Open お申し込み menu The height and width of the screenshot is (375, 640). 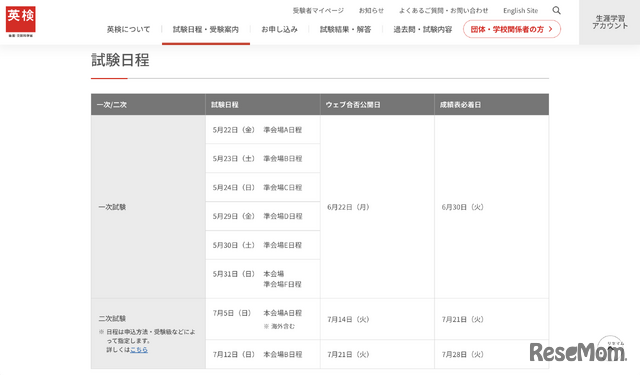click(279, 29)
